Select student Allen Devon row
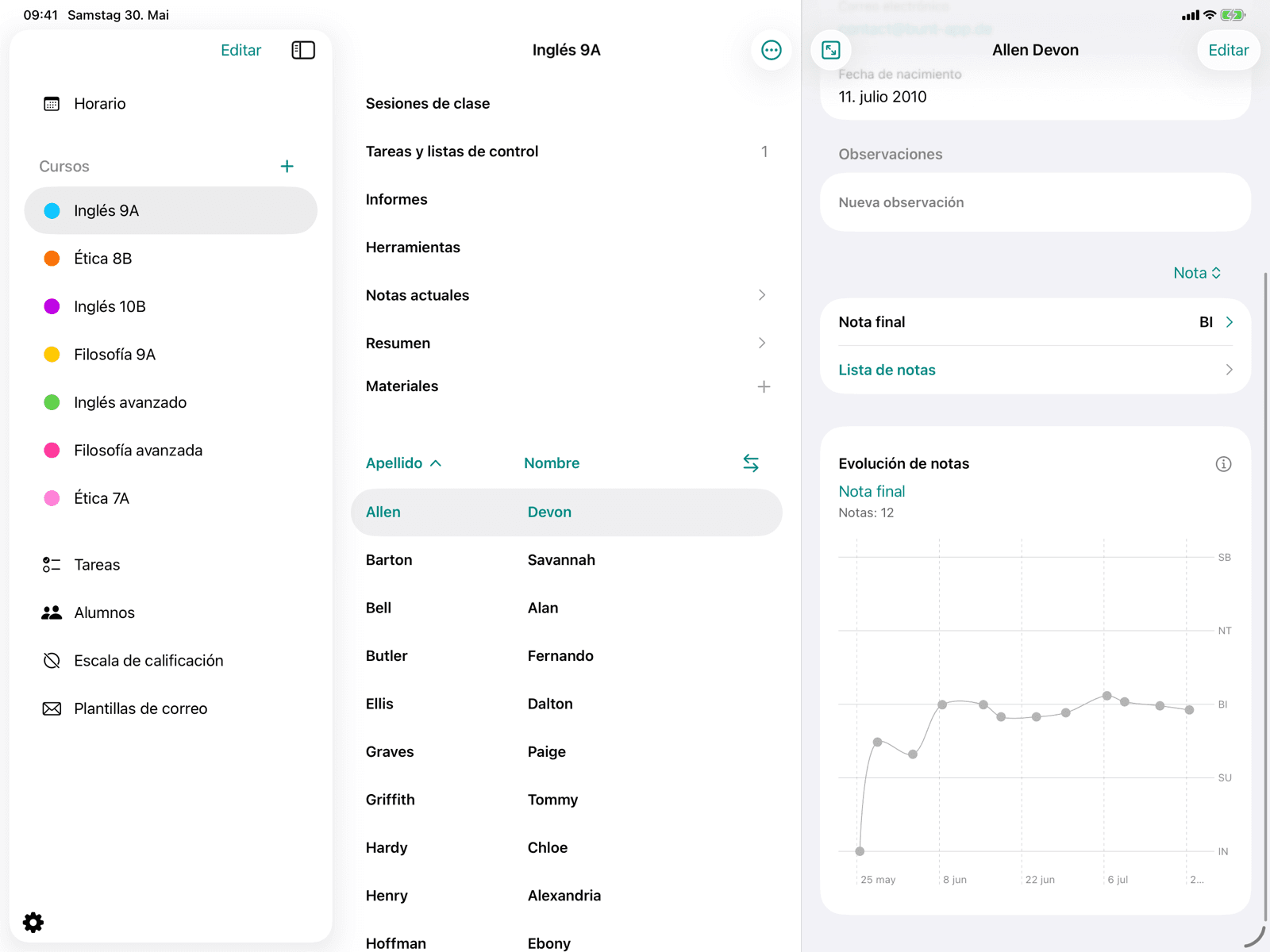Image resolution: width=1270 pixels, height=952 pixels. 567,512
